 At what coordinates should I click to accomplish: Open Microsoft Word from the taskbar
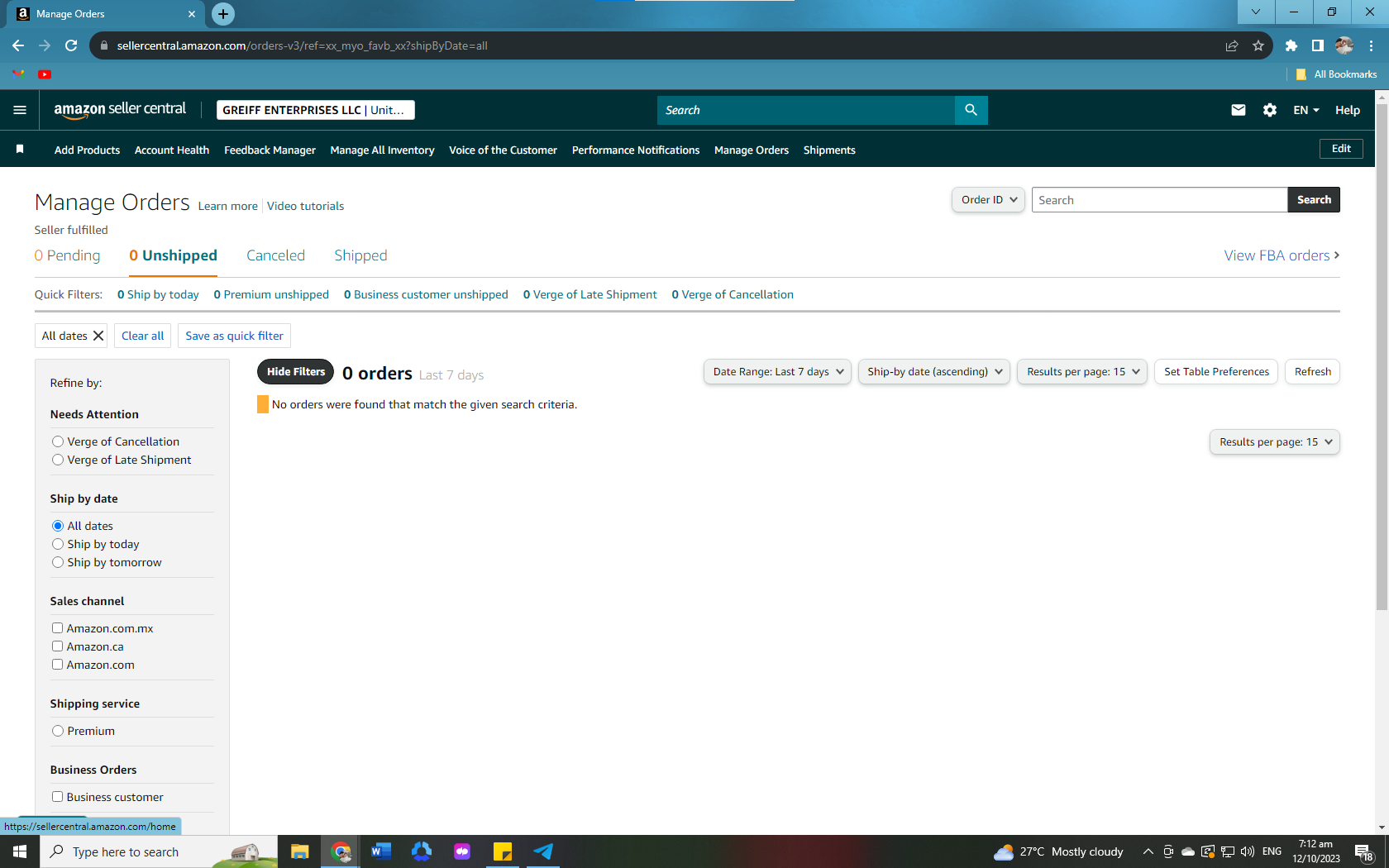pyautogui.click(x=381, y=851)
